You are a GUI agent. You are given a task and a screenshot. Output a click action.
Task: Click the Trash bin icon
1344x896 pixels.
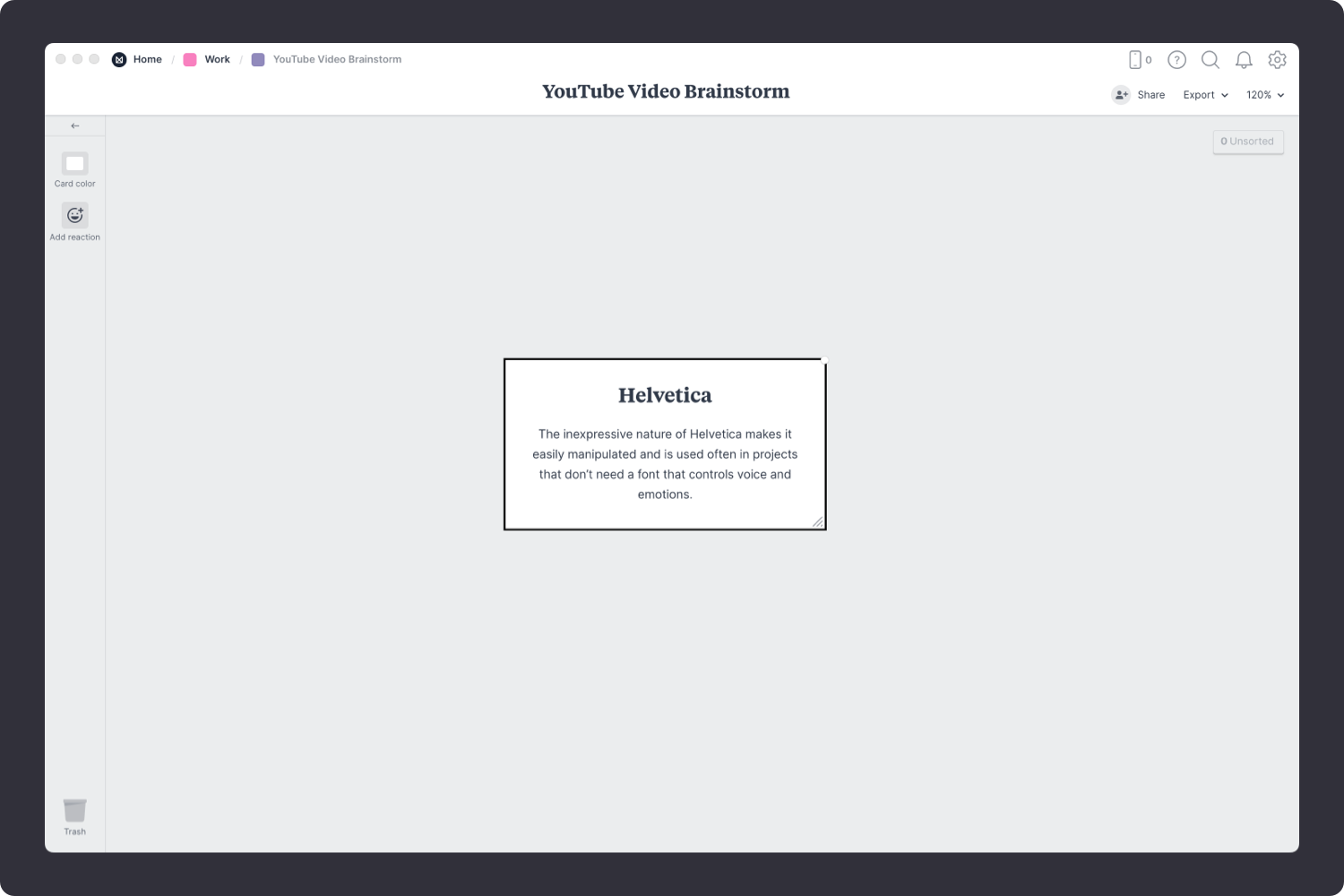click(x=75, y=810)
